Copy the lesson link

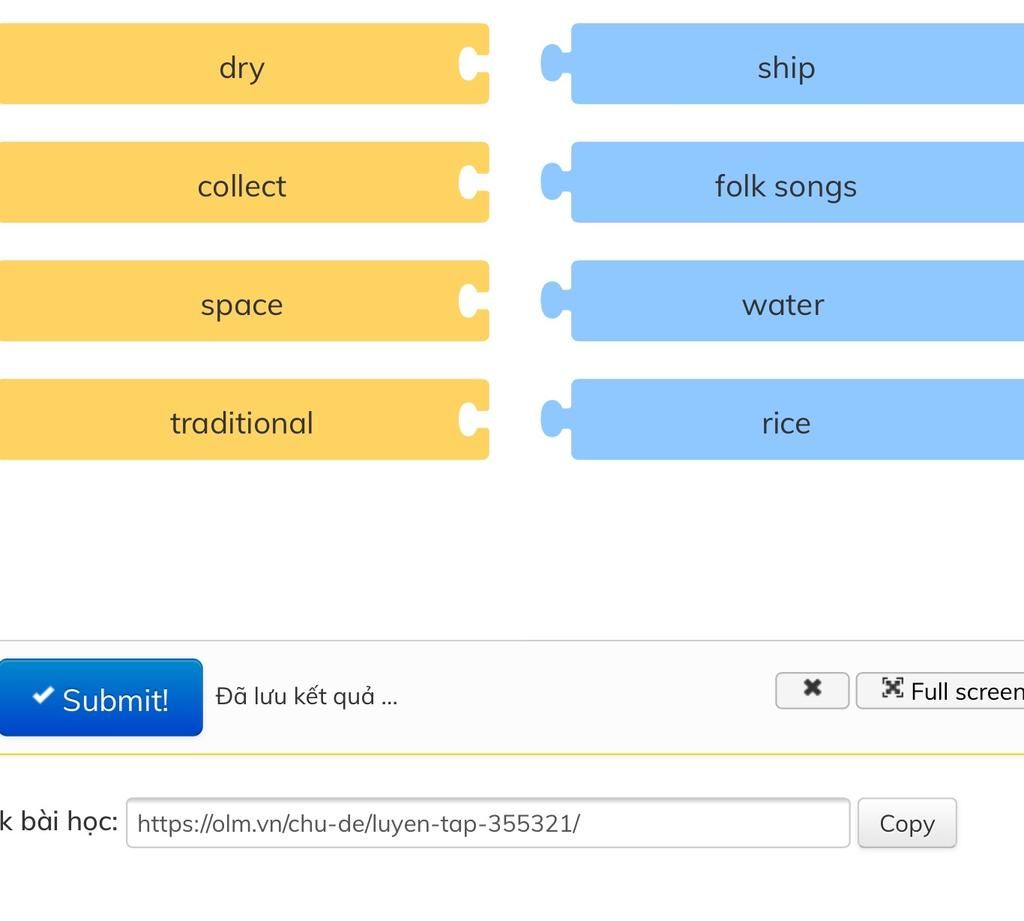[906, 823]
